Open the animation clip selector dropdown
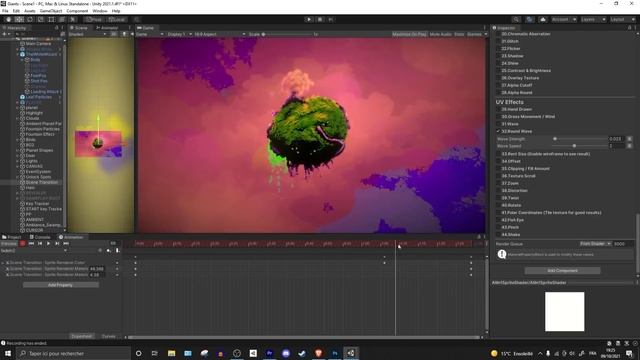 33,250
